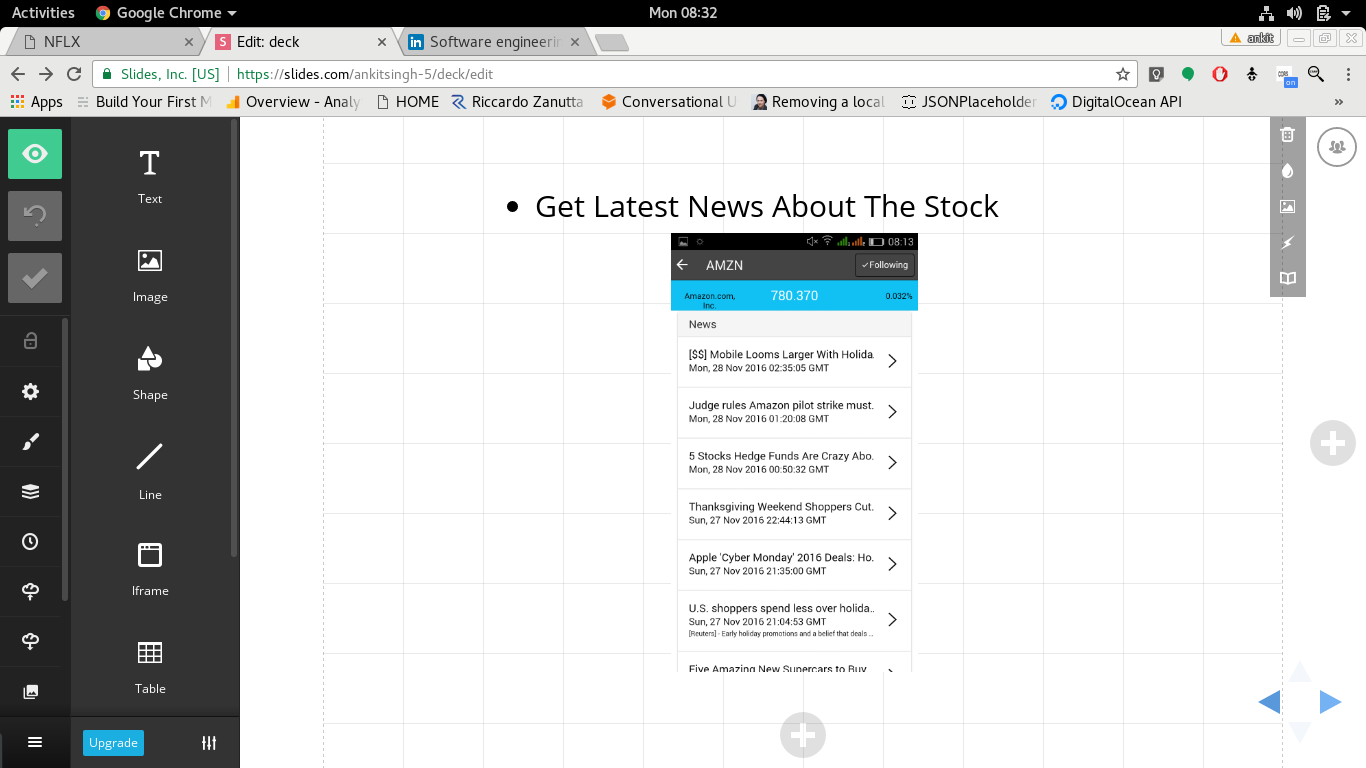The width and height of the screenshot is (1366, 768).
Task: Insert an Image block
Action: (150, 274)
